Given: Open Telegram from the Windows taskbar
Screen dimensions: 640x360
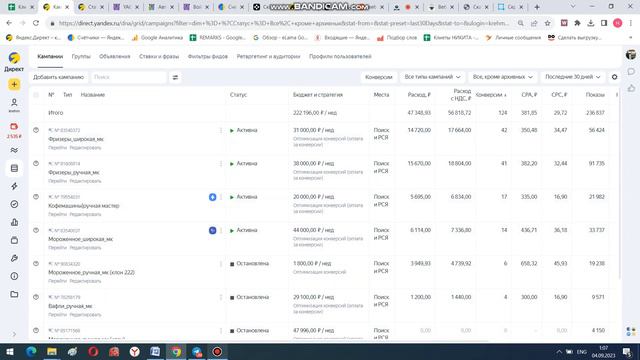Looking at the screenshot, I should click(197, 351).
